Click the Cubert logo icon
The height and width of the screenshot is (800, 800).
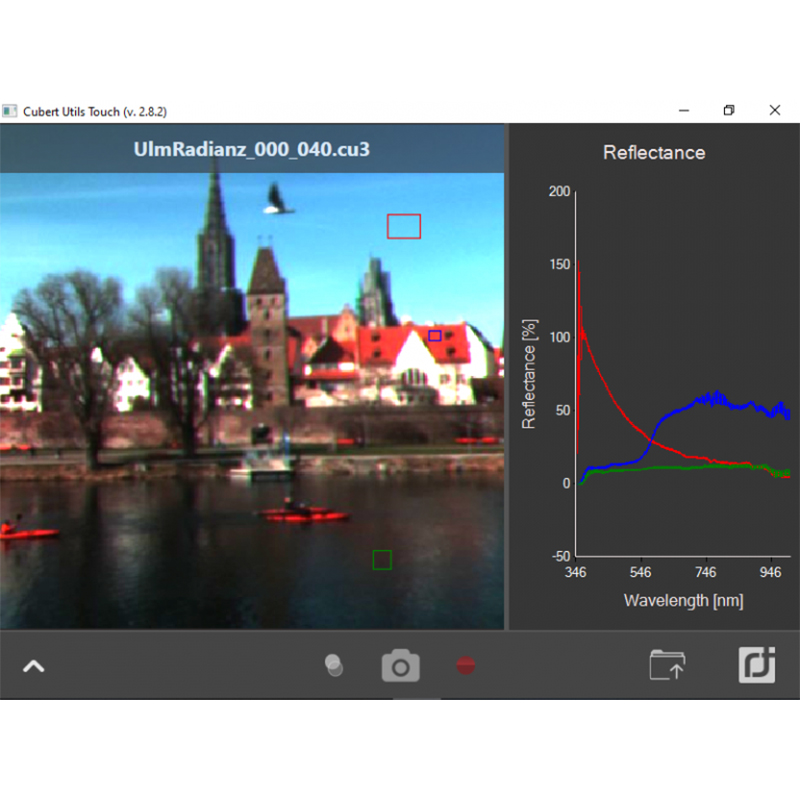click(757, 665)
